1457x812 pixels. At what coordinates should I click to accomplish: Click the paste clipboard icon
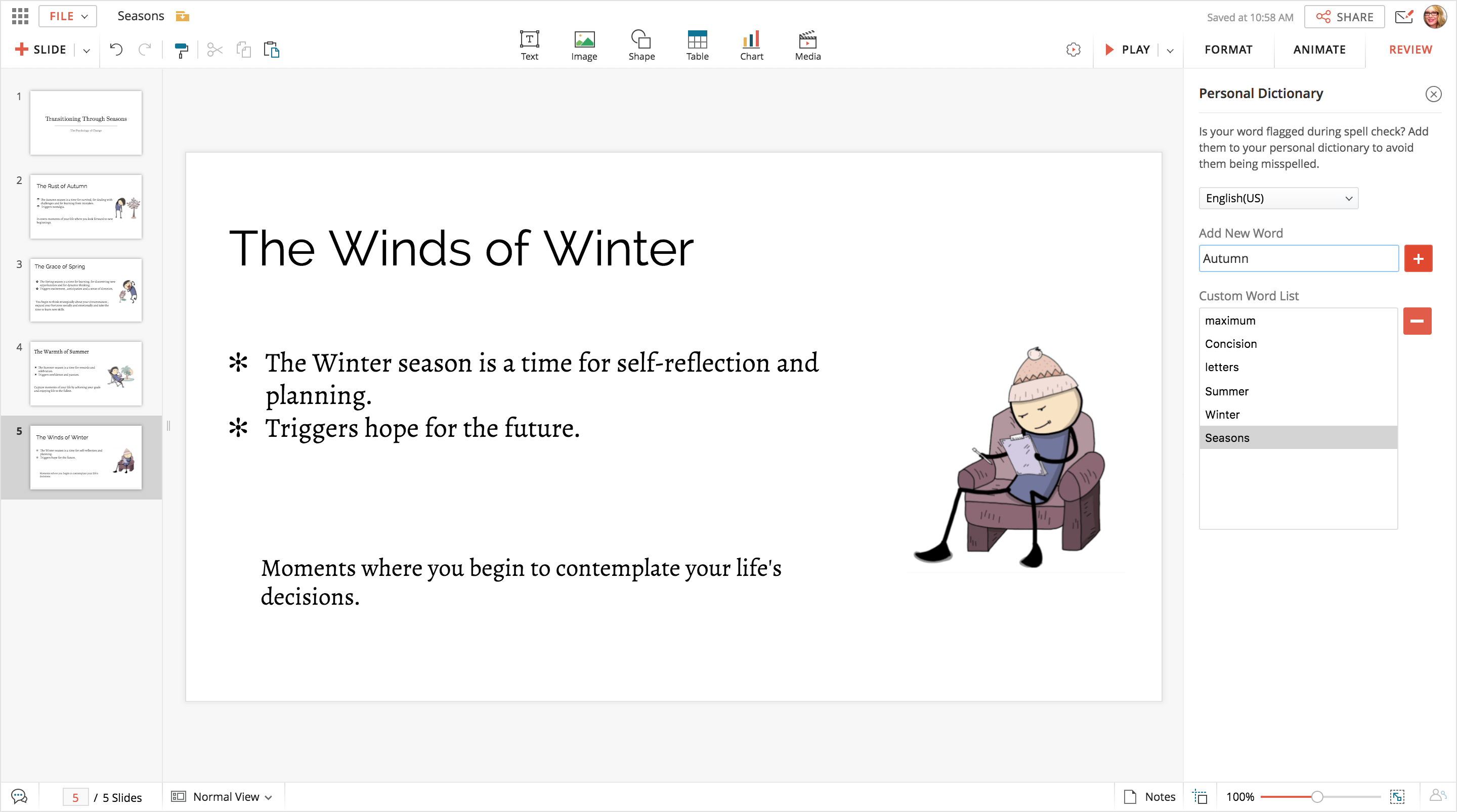click(x=272, y=50)
